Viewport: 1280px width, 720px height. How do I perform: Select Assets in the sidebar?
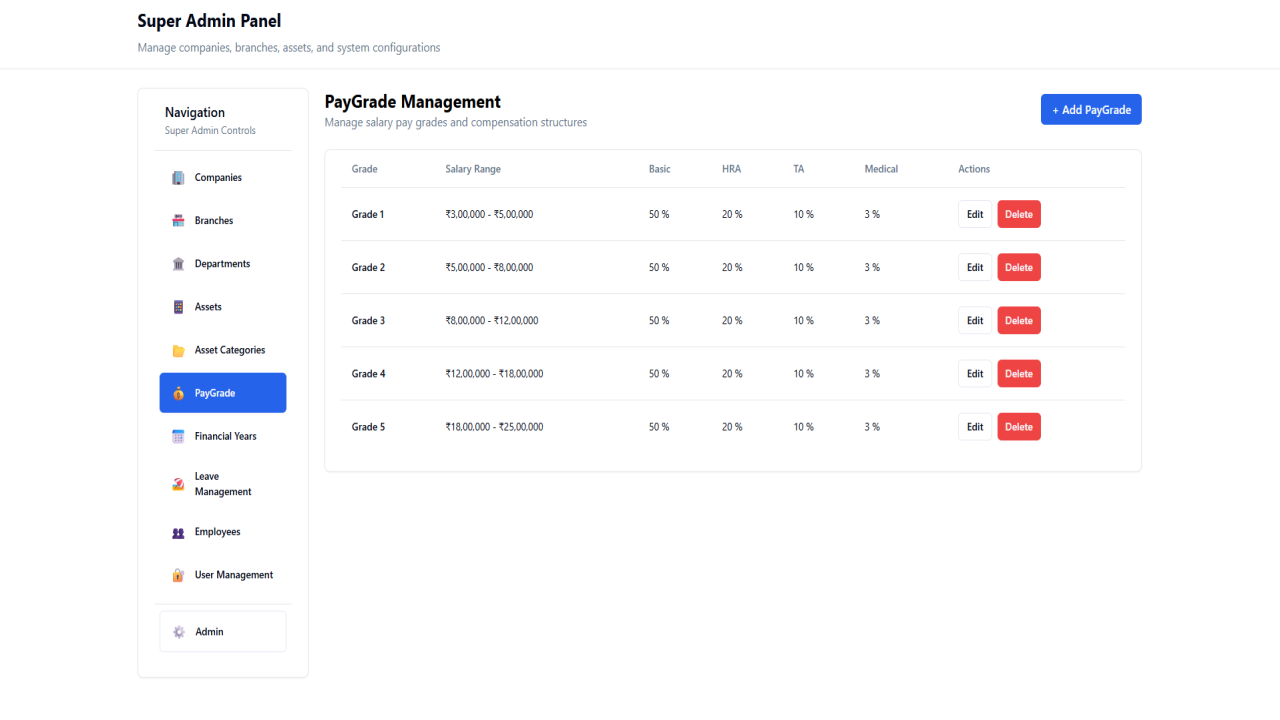pyautogui.click(x=223, y=307)
